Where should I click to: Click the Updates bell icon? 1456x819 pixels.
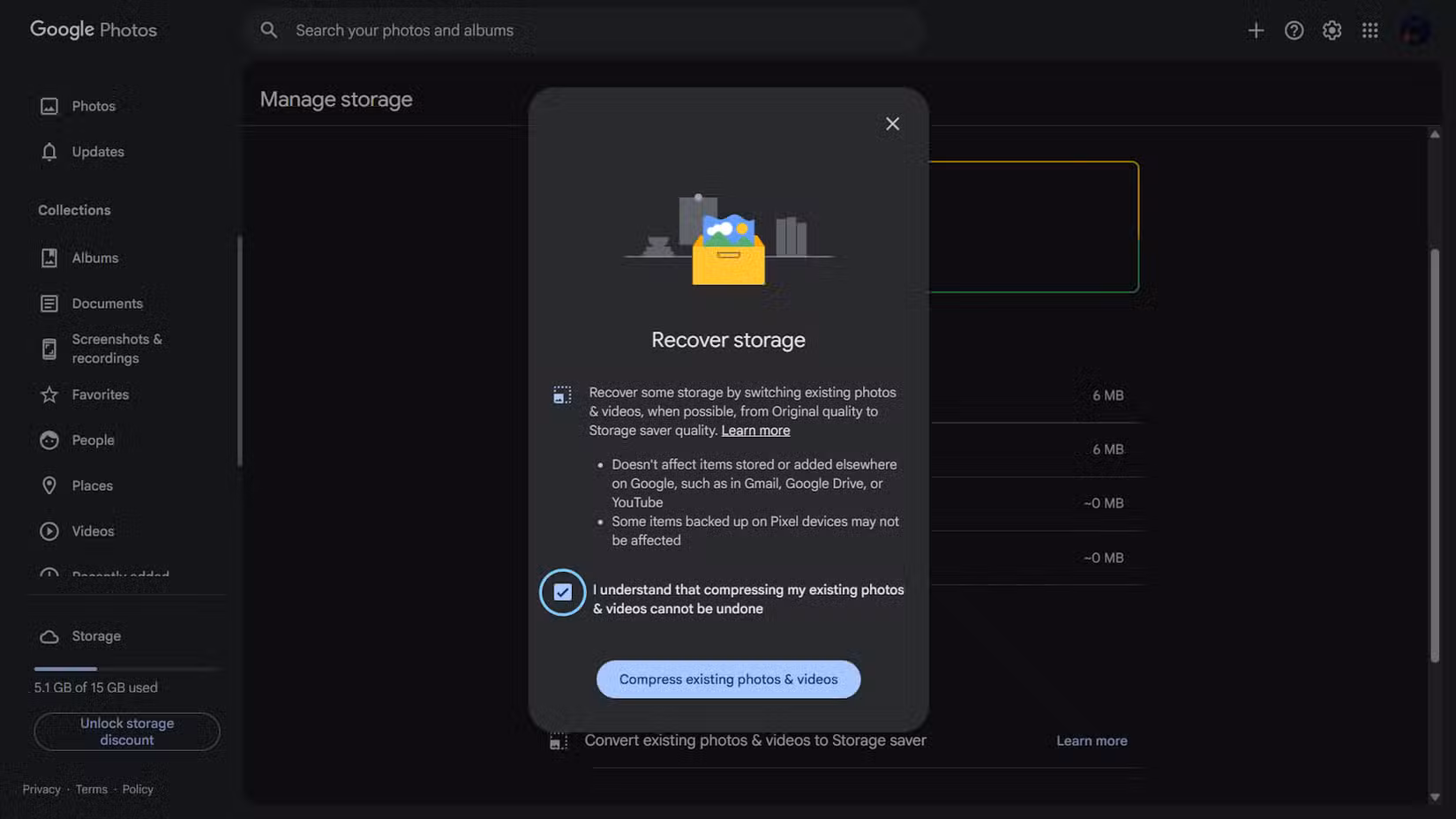49,152
